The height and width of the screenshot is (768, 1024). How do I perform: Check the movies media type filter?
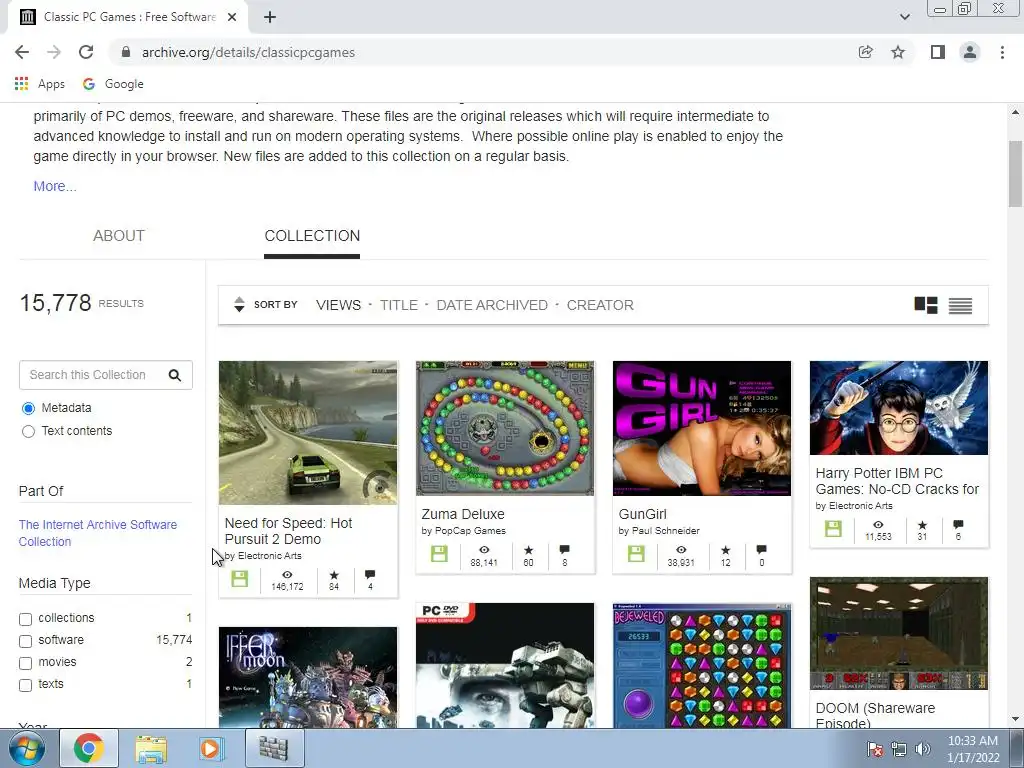[x=25, y=663]
